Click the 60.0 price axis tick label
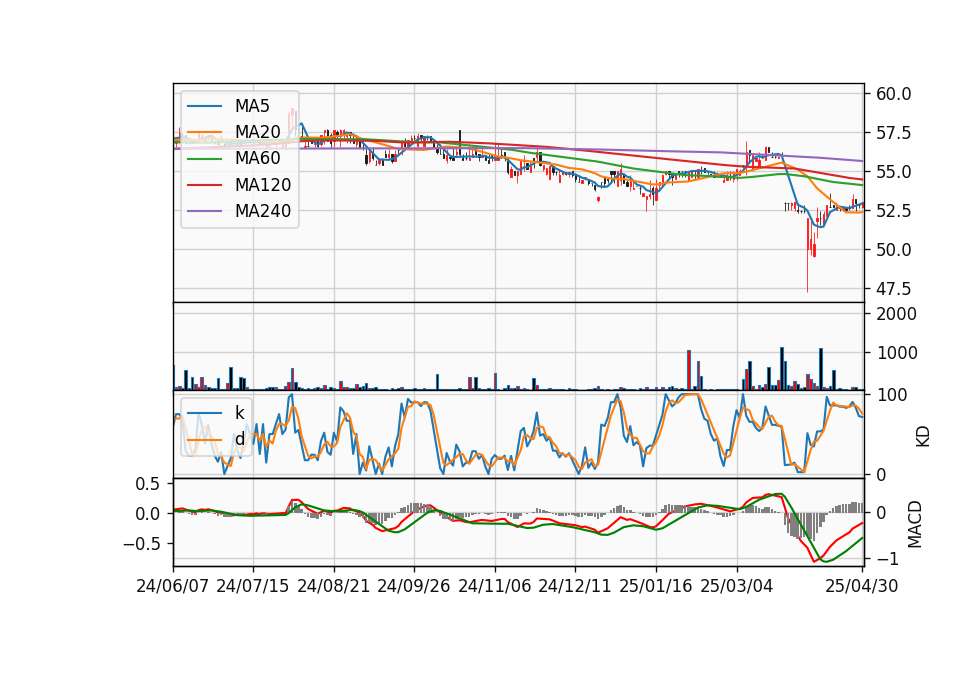The image size is (960, 690). click(x=893, y=94)
